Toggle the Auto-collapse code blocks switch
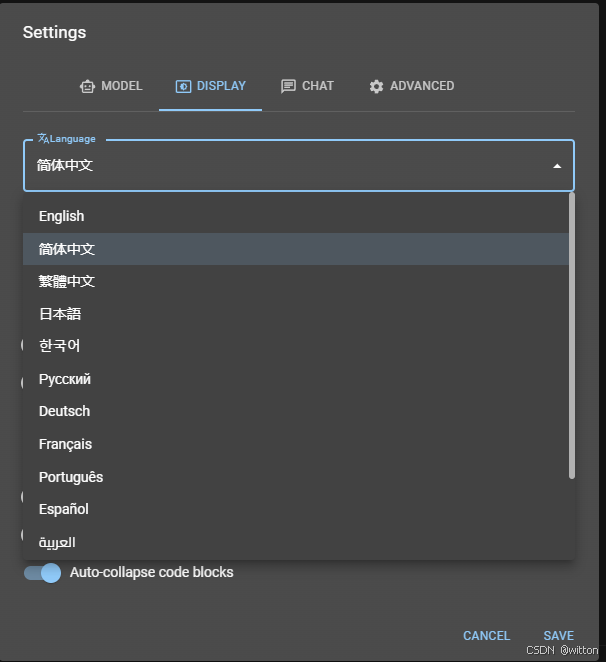This screenshot has height=662, width=606. (x=43, y=573)
